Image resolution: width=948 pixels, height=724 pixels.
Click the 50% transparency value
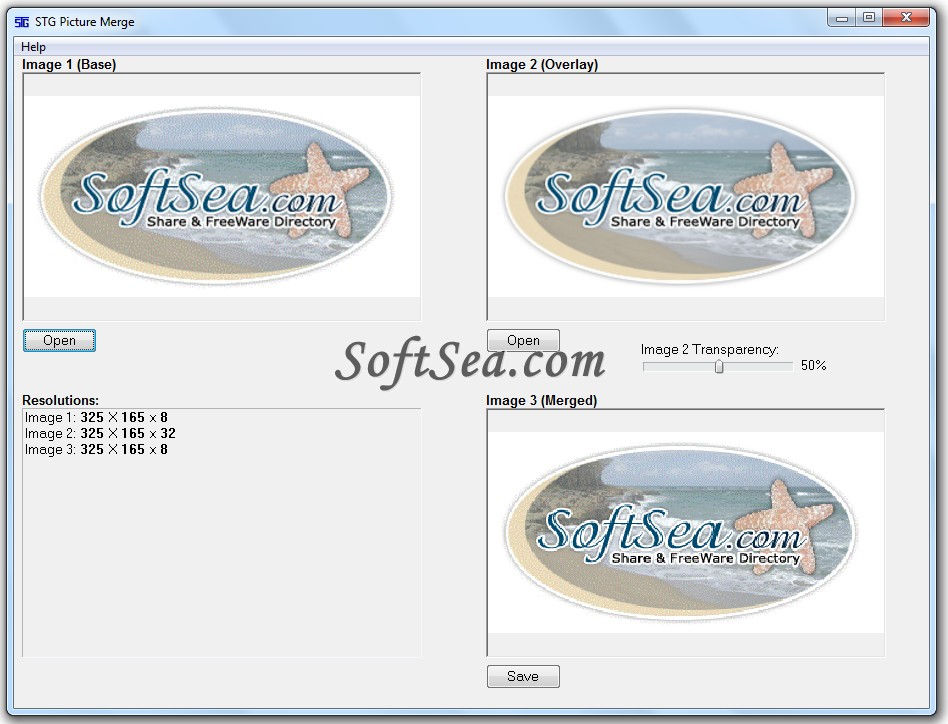813,365
